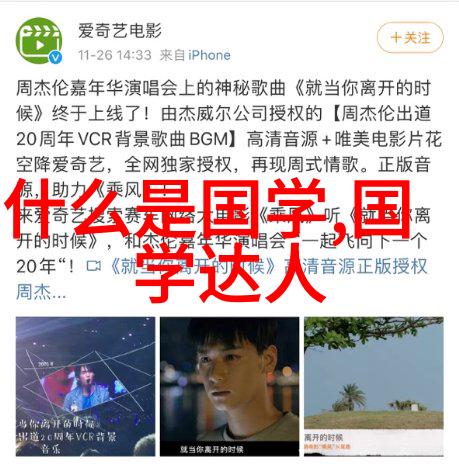Click the blue iPhone source link
The height and width of the screenshot is (466, 459).
pyautogui.click(x=209, y=55)
